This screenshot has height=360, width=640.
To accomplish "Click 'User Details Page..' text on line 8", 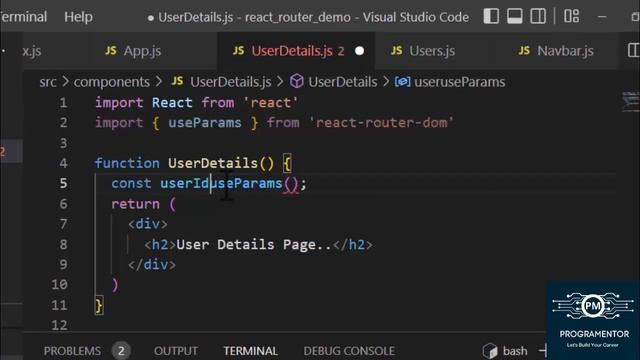I will tap(253, 244).
